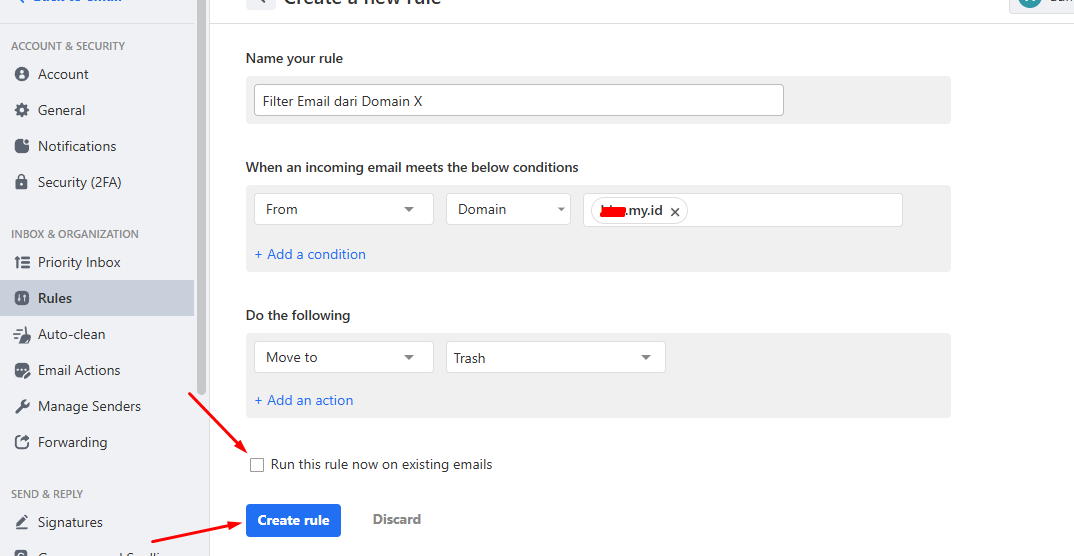Enable Run this rule on existing emails
Viewport: 1074px width, 556px height.
pos(258,465)
